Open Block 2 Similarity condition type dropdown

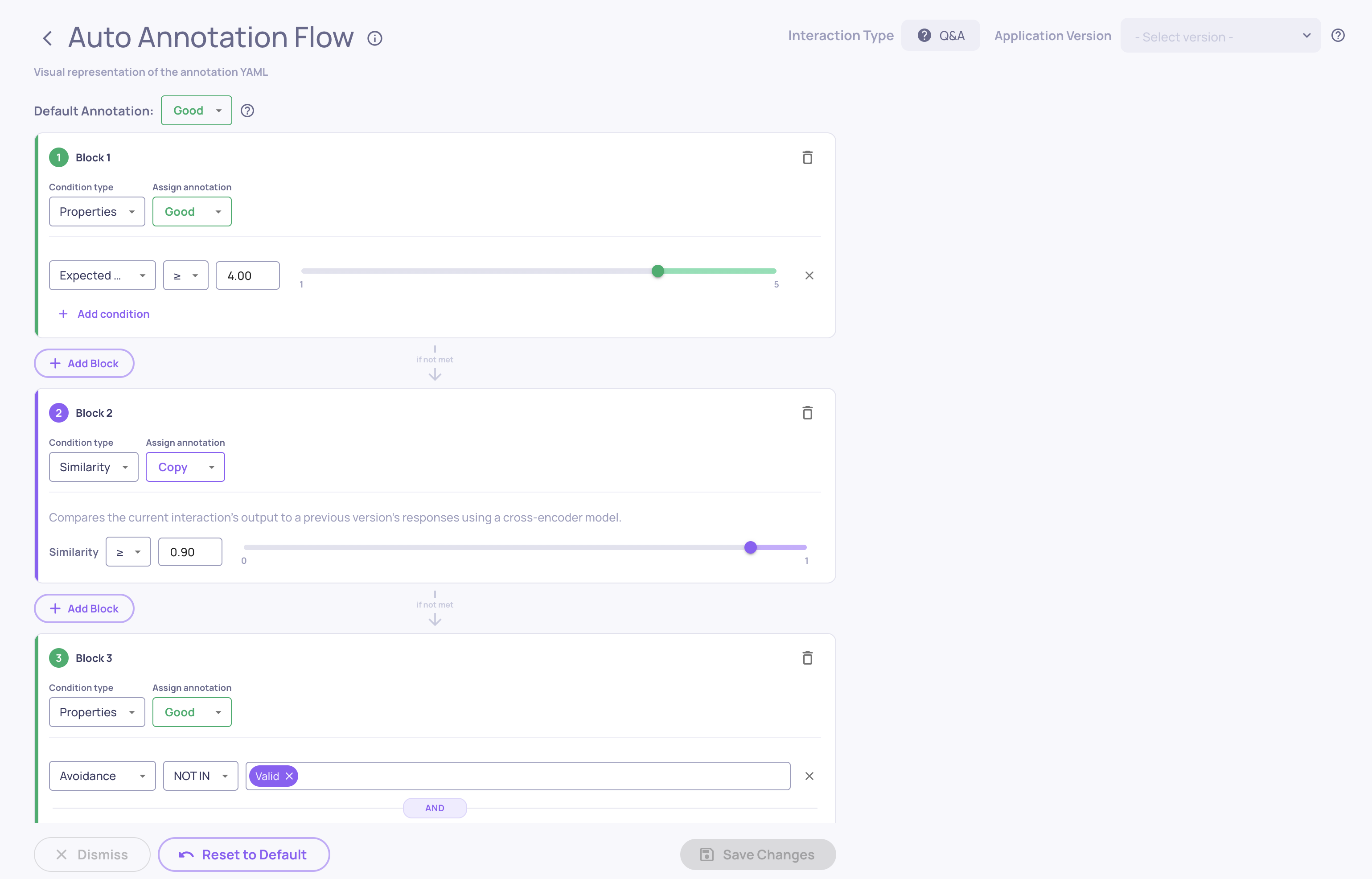click(x=94, y=468)
